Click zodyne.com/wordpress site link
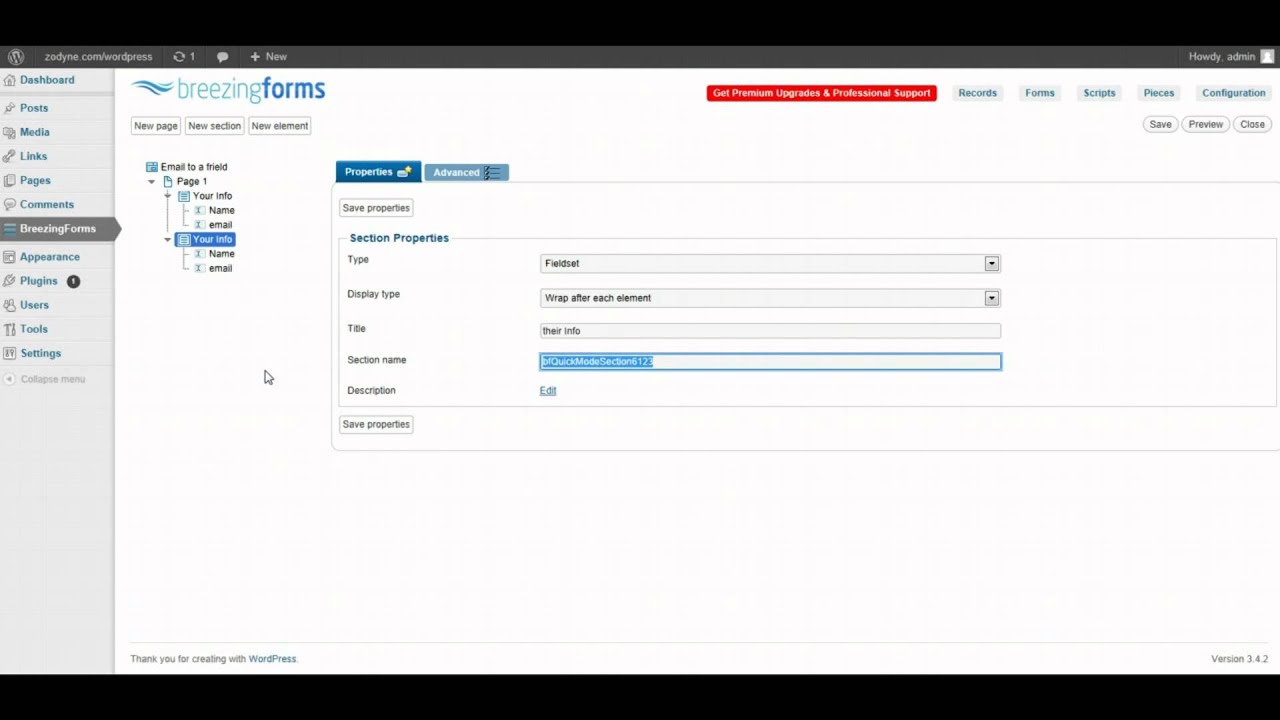Image resolution: width=1280 pixels, height=720 pixels. (x=98, y=57)
